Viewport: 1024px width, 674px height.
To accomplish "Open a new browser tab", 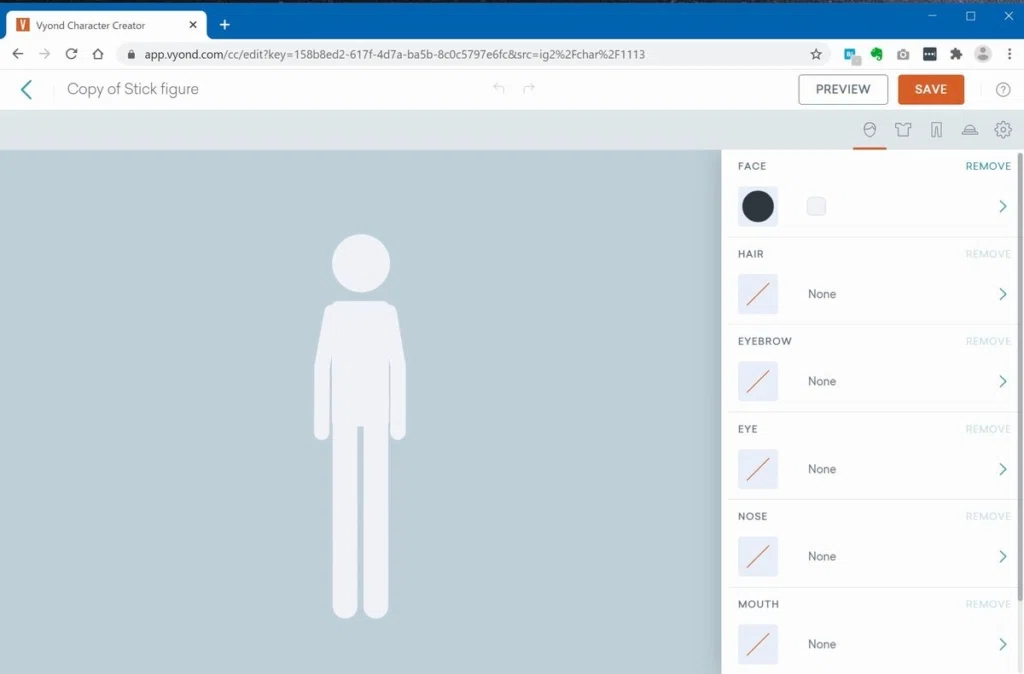I will pyautogui.click(x=225, y=25).
